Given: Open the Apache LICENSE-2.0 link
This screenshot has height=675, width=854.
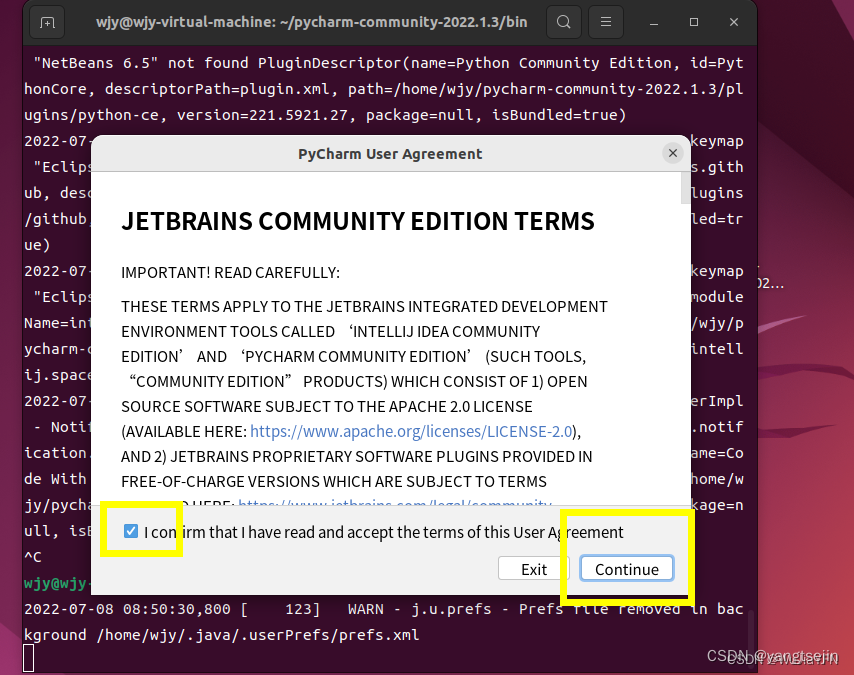Looking at the screenshot, I should (x=411, y=431).
